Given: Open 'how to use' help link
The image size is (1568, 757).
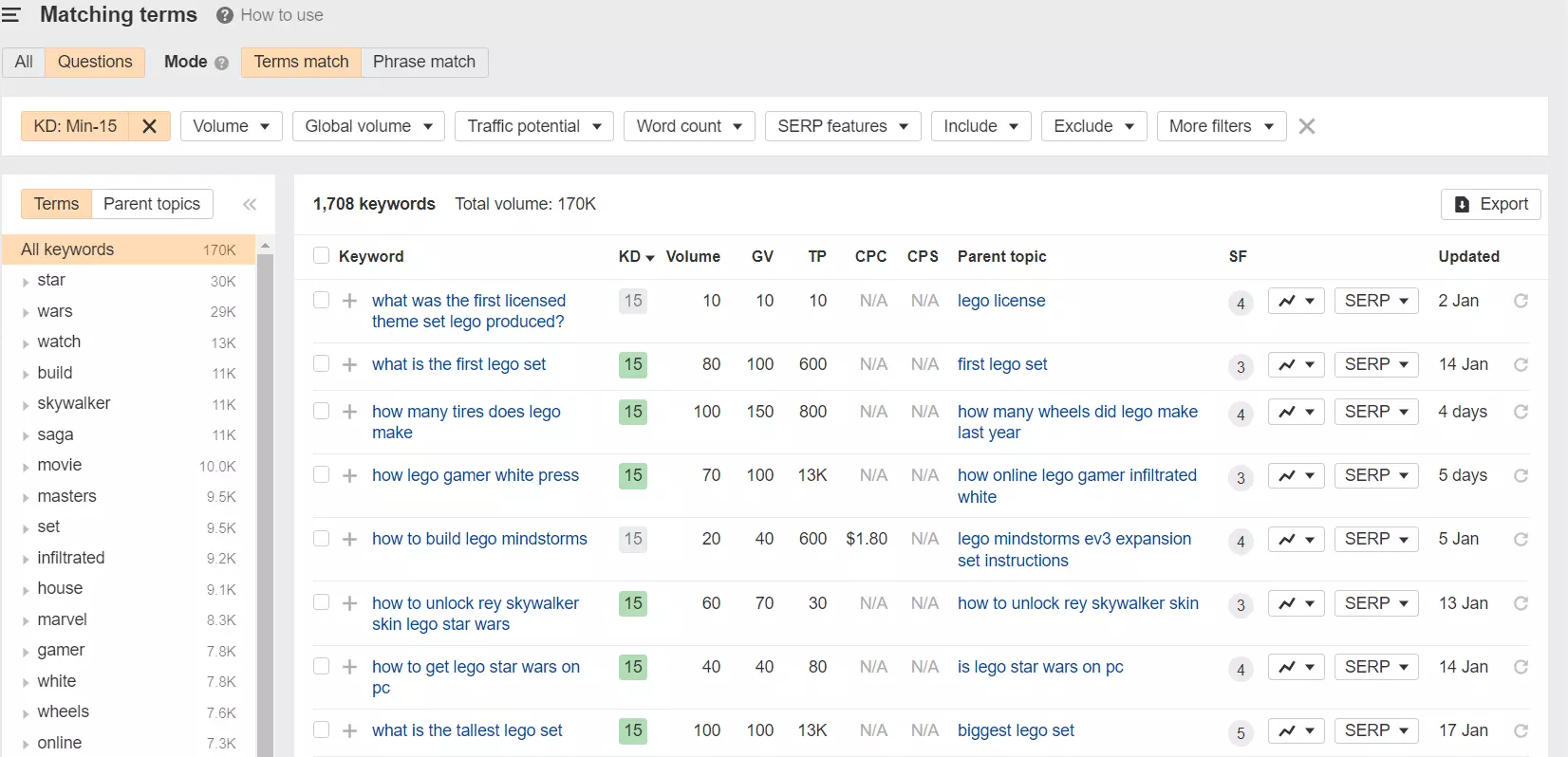Looking at the screenshot, I should [x=282, y=15].
